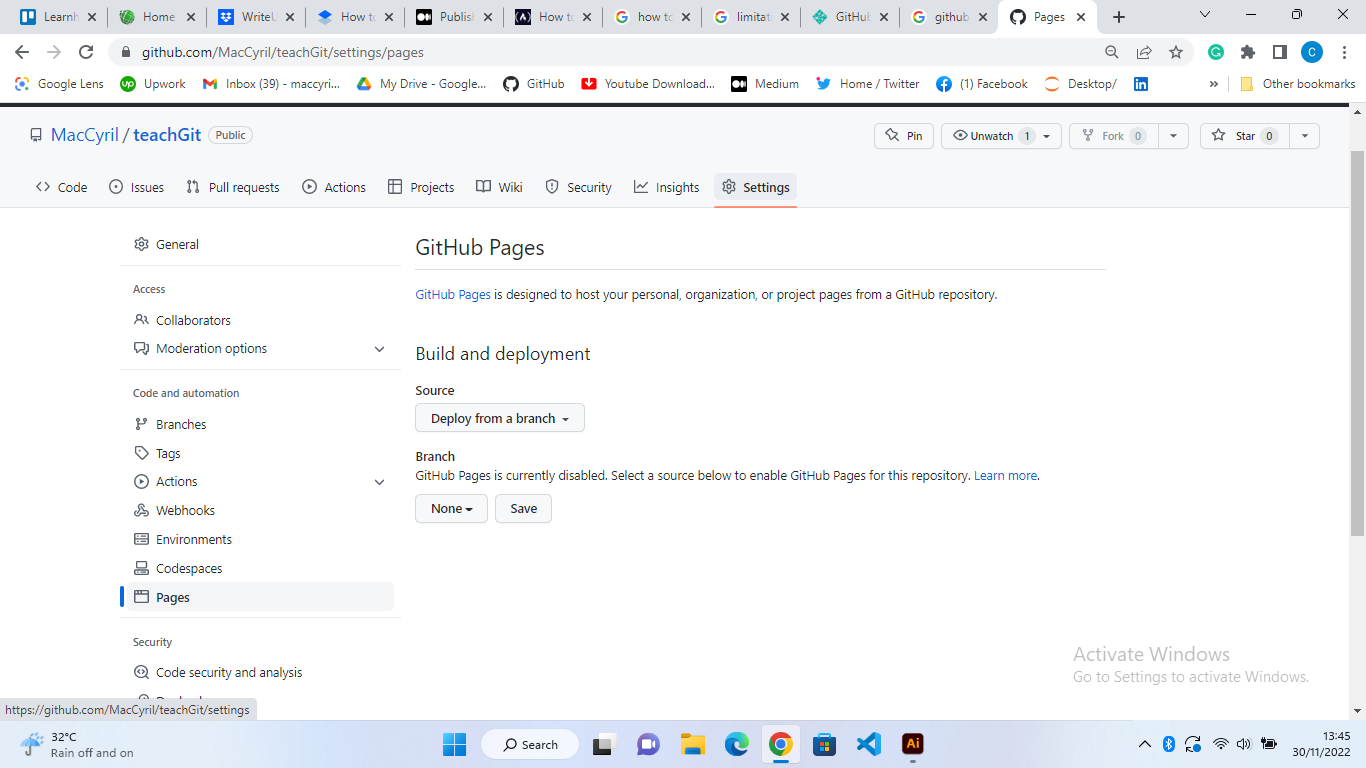
Task: Expand Moderation options in the sidebar
Action: tap(379, 349)
